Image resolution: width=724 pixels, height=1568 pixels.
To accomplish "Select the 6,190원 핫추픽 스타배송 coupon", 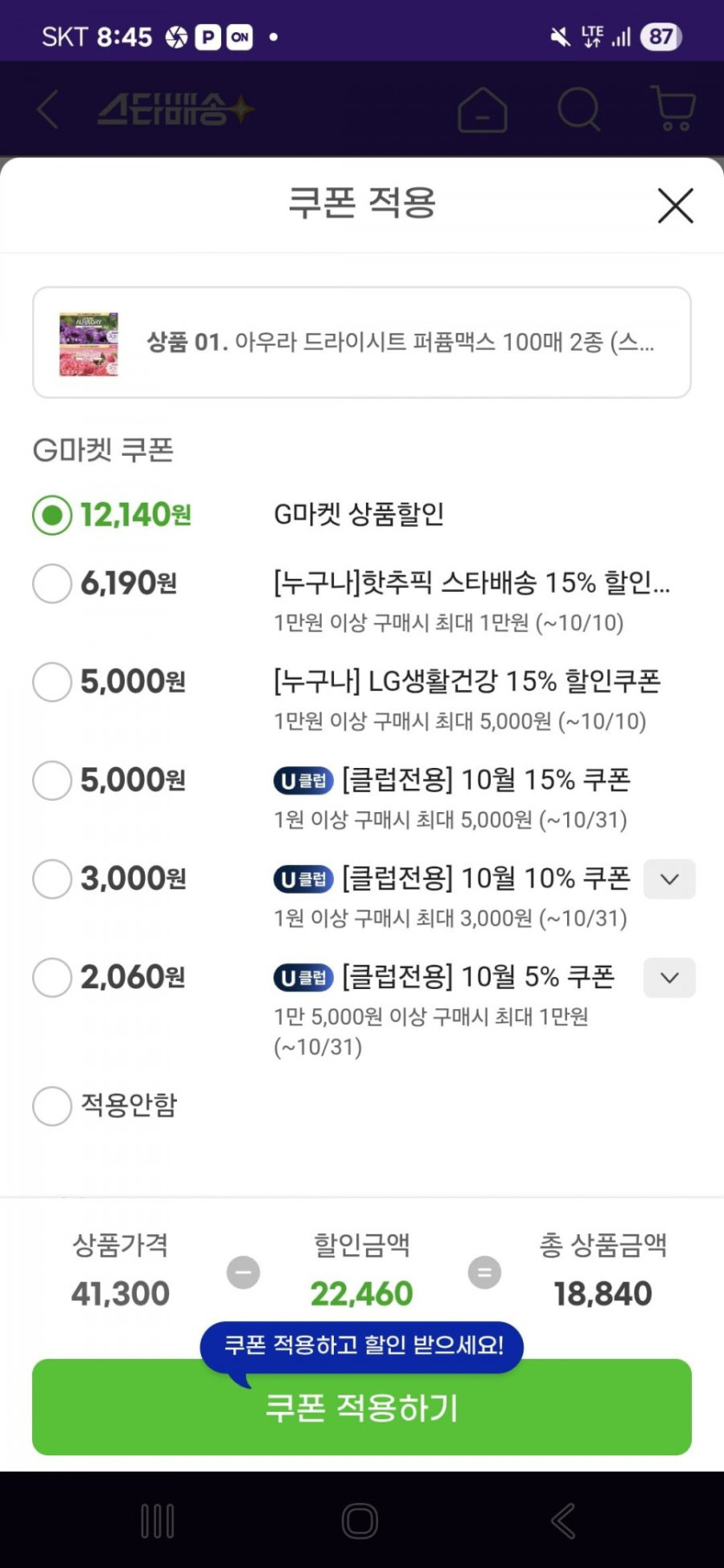I will pos(52,583).
